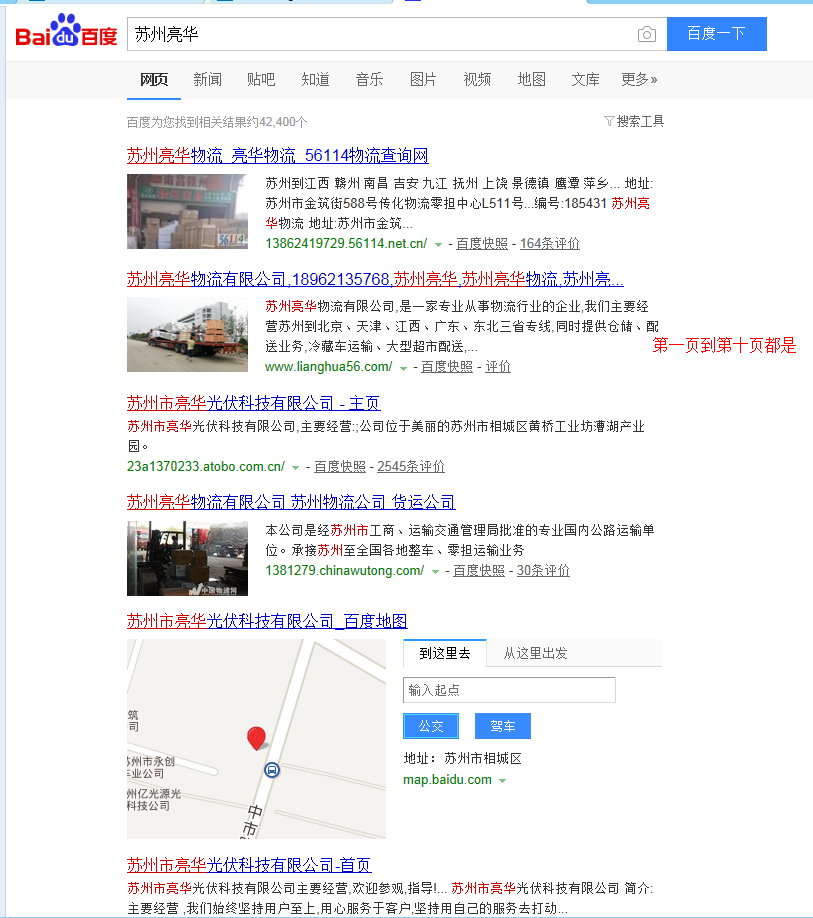Click the 输入起点 start point field
The height and width of the screenshot is (918, 813).
[509, 690]
